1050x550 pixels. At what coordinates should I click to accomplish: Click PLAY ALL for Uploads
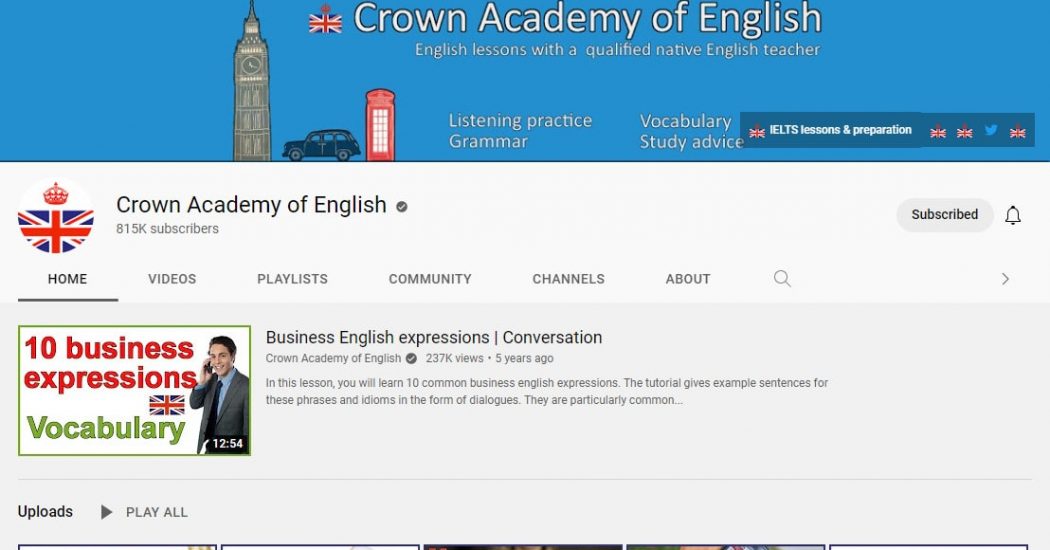(157, 512)
